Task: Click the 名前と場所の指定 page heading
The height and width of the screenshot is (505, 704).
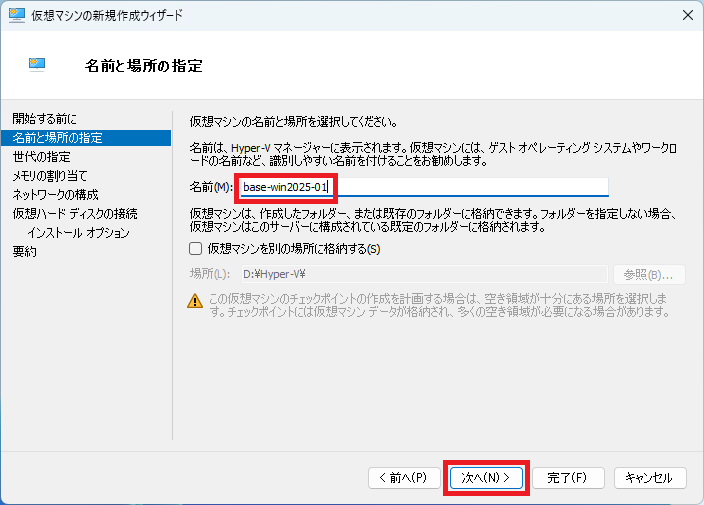Action: click(144, 66)
